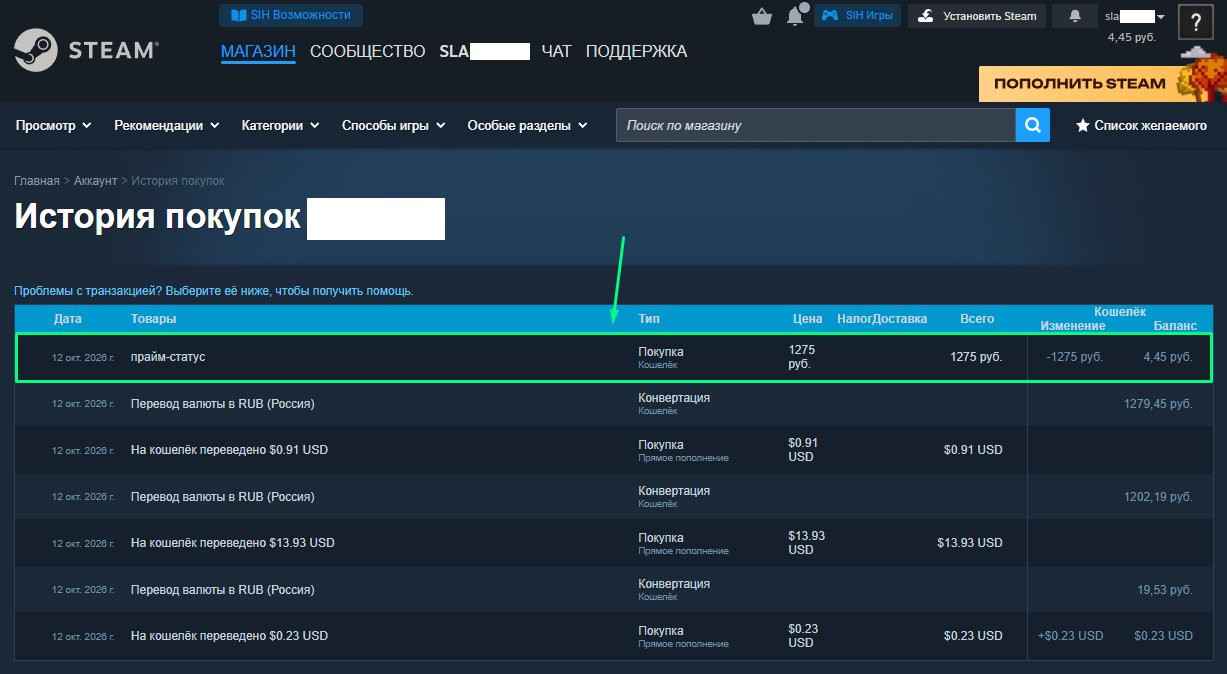This screenshot has width=1227, height=674.
Task: Open the ПОДДЕРЖКА tab
Action: [x=636, y=51]
